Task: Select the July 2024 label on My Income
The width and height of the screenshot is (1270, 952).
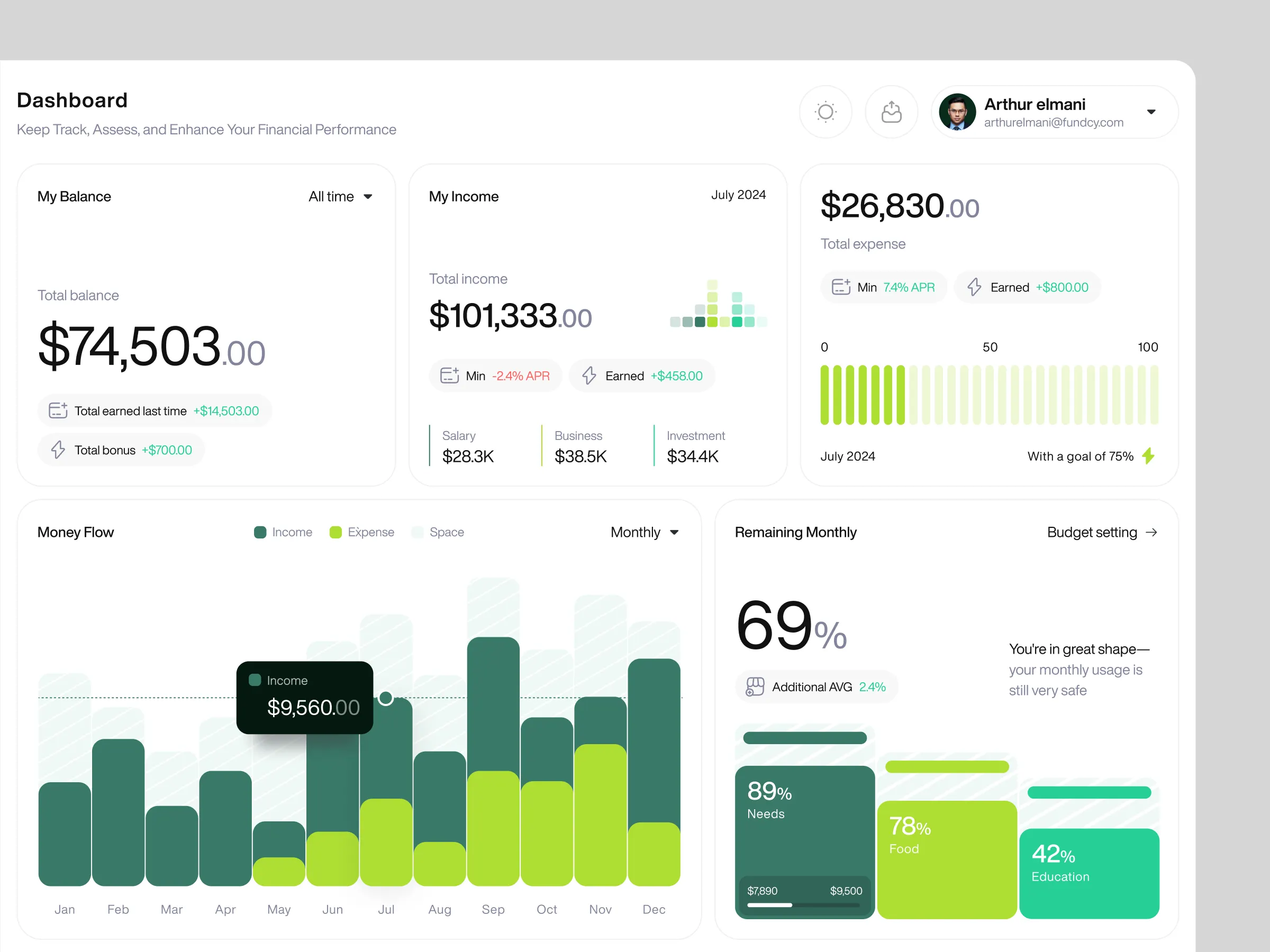Action: 738,195
